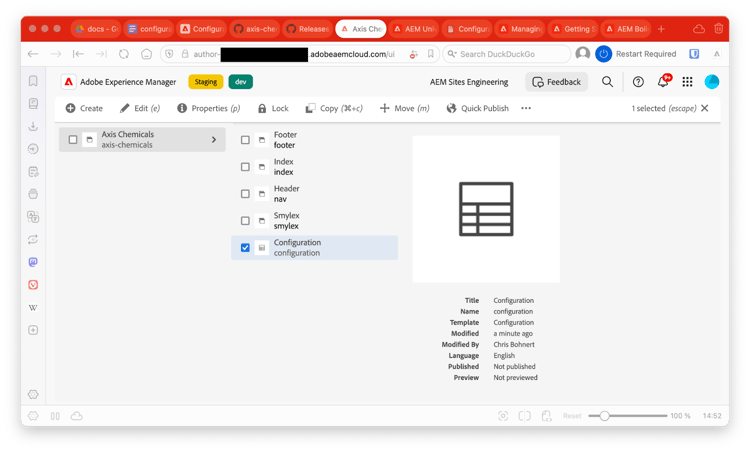The width and height of the screenshot is (750, 452).
Task: Clear selection with the X button
Action: [x=705, y=108]
